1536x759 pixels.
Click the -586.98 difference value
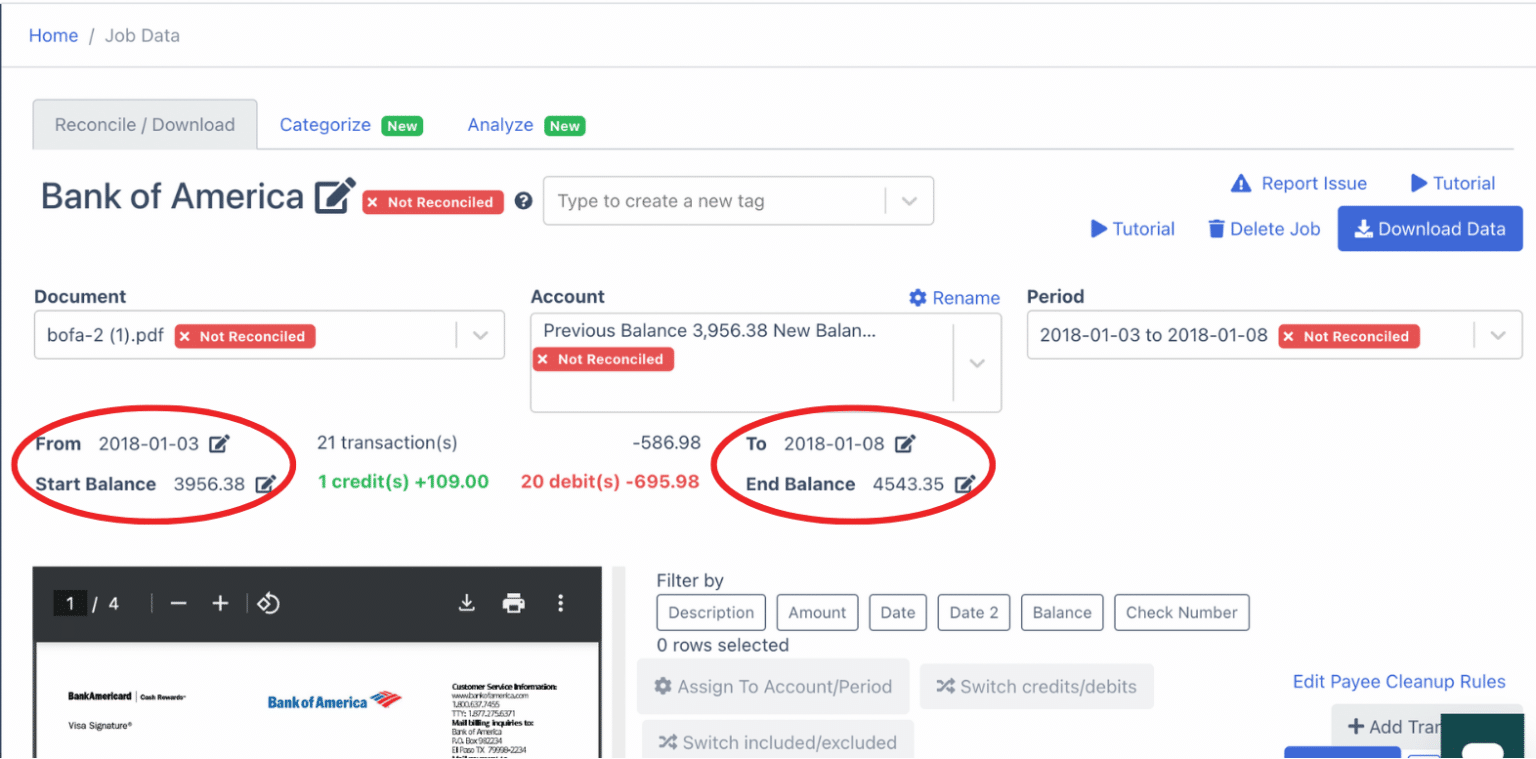point(667,442)
